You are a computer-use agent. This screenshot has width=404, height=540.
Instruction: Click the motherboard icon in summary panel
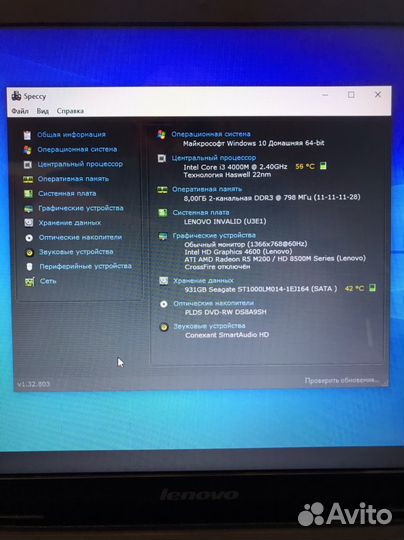163,213
